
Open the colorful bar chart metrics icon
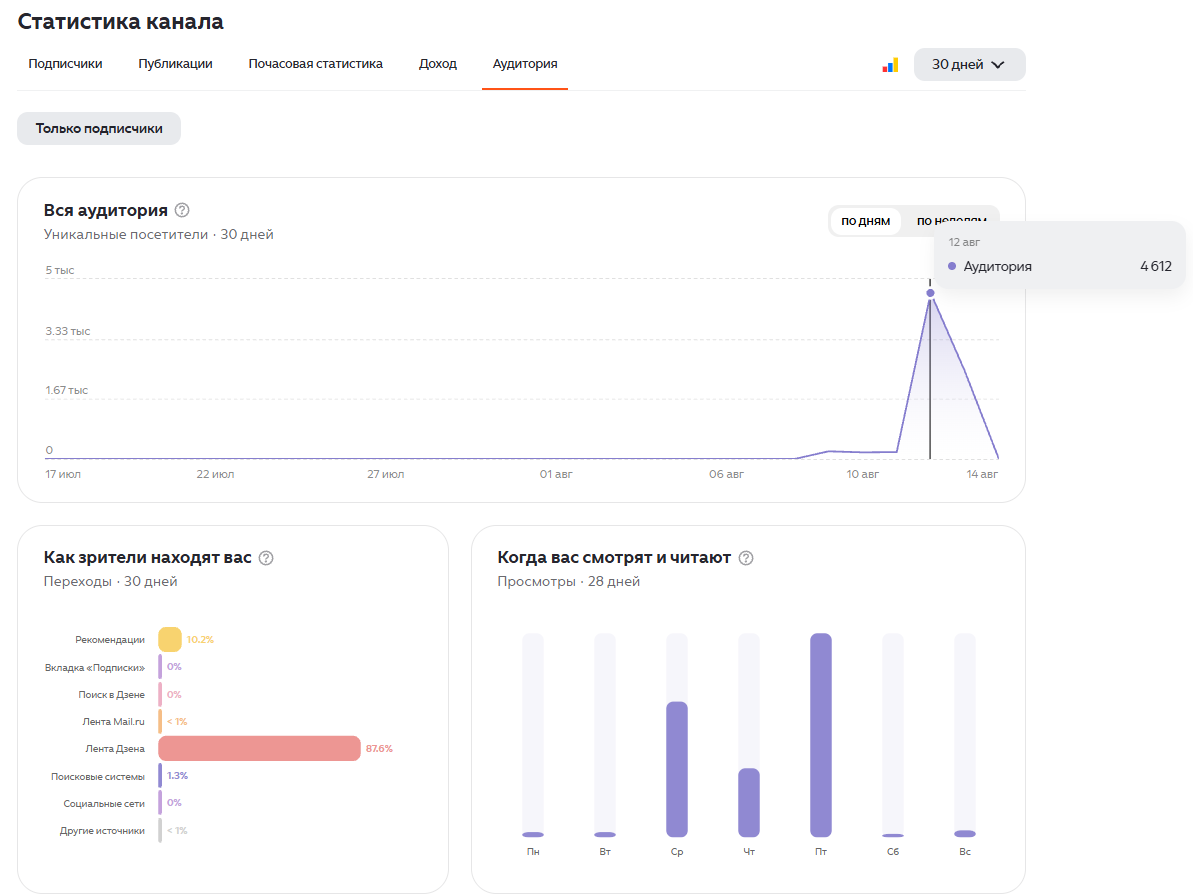click(x=890, y=65)
